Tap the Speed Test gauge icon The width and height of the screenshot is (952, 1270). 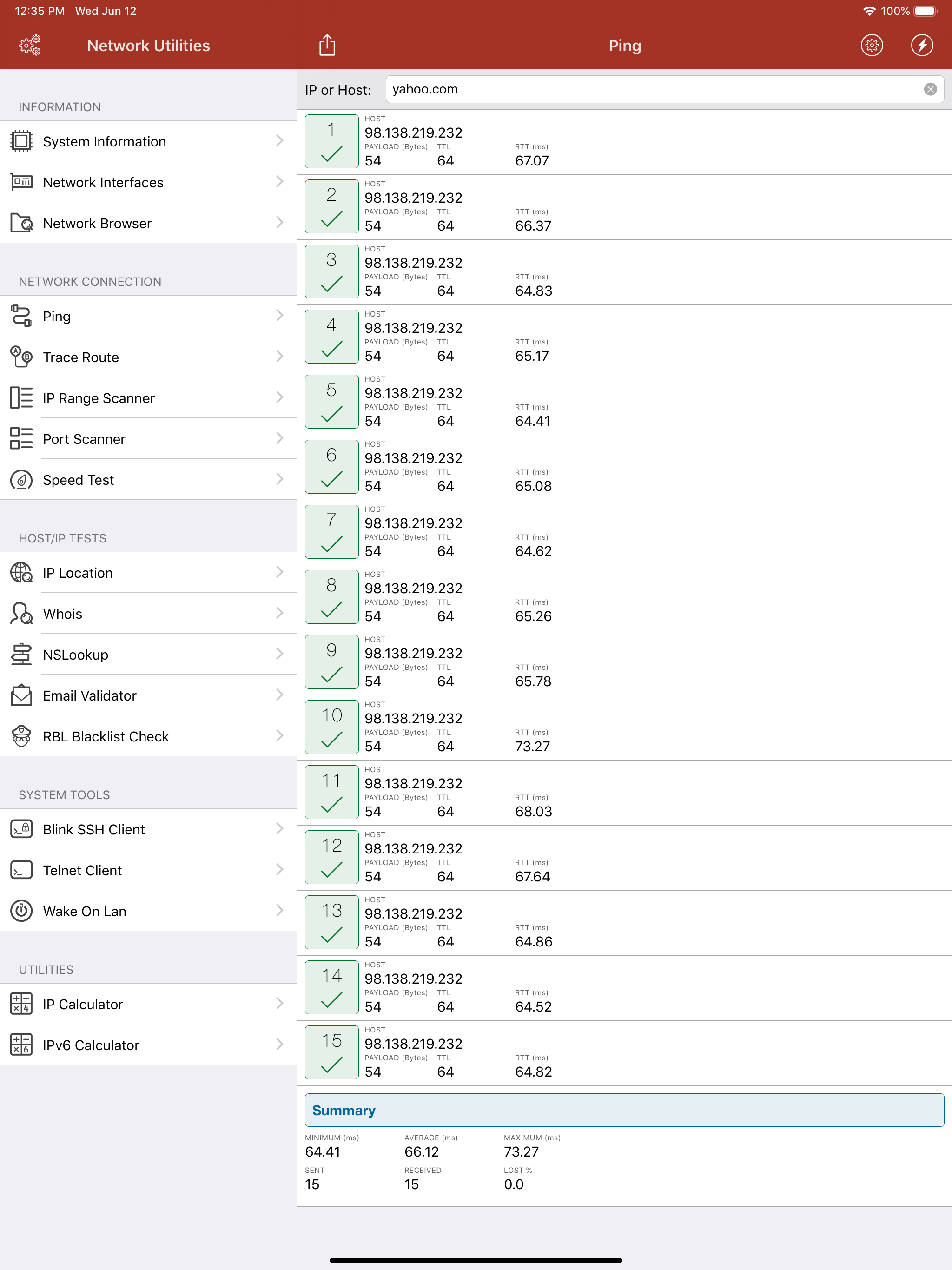(21, 479)
